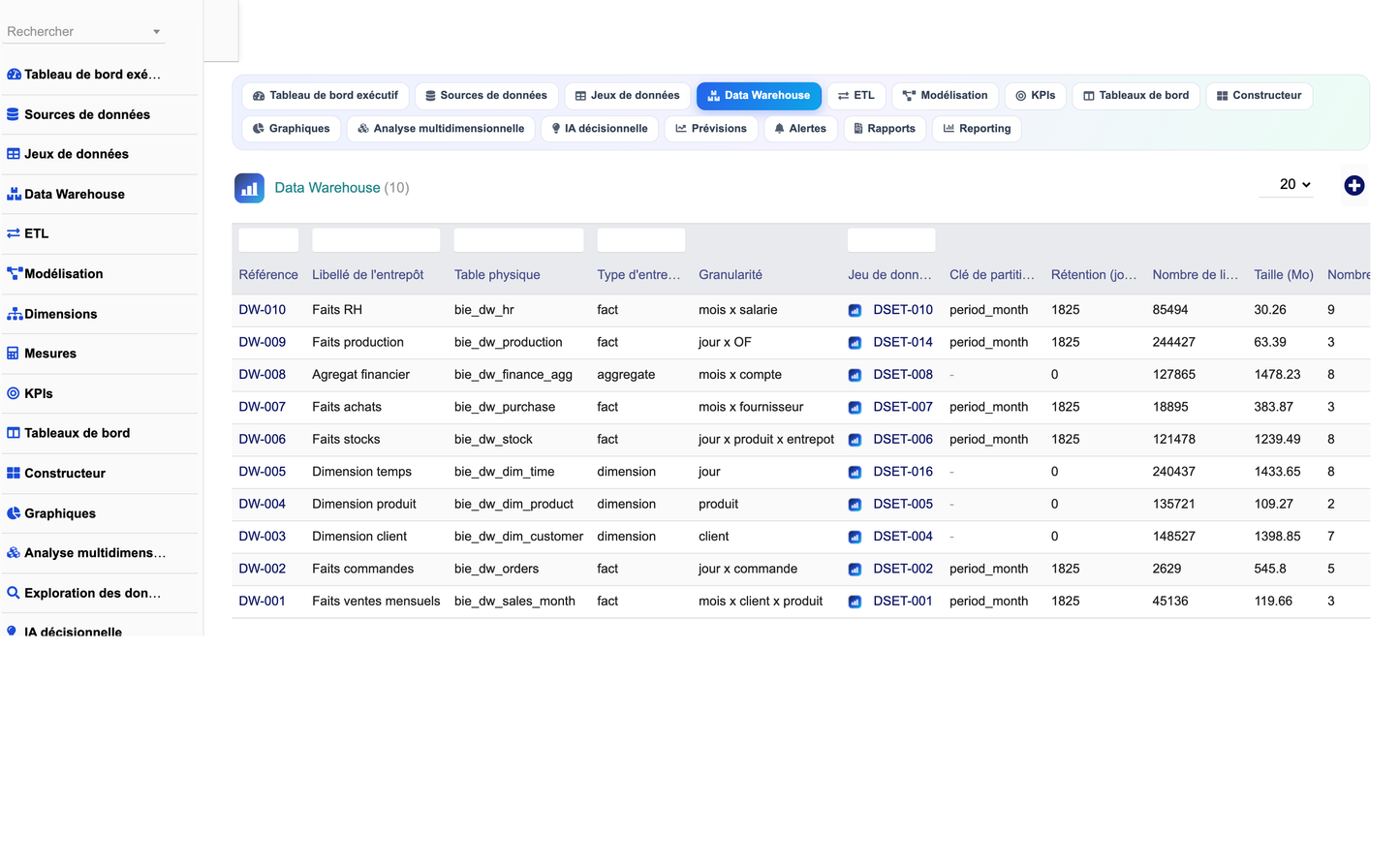Click the add new record plus icon

(1353, 186)
